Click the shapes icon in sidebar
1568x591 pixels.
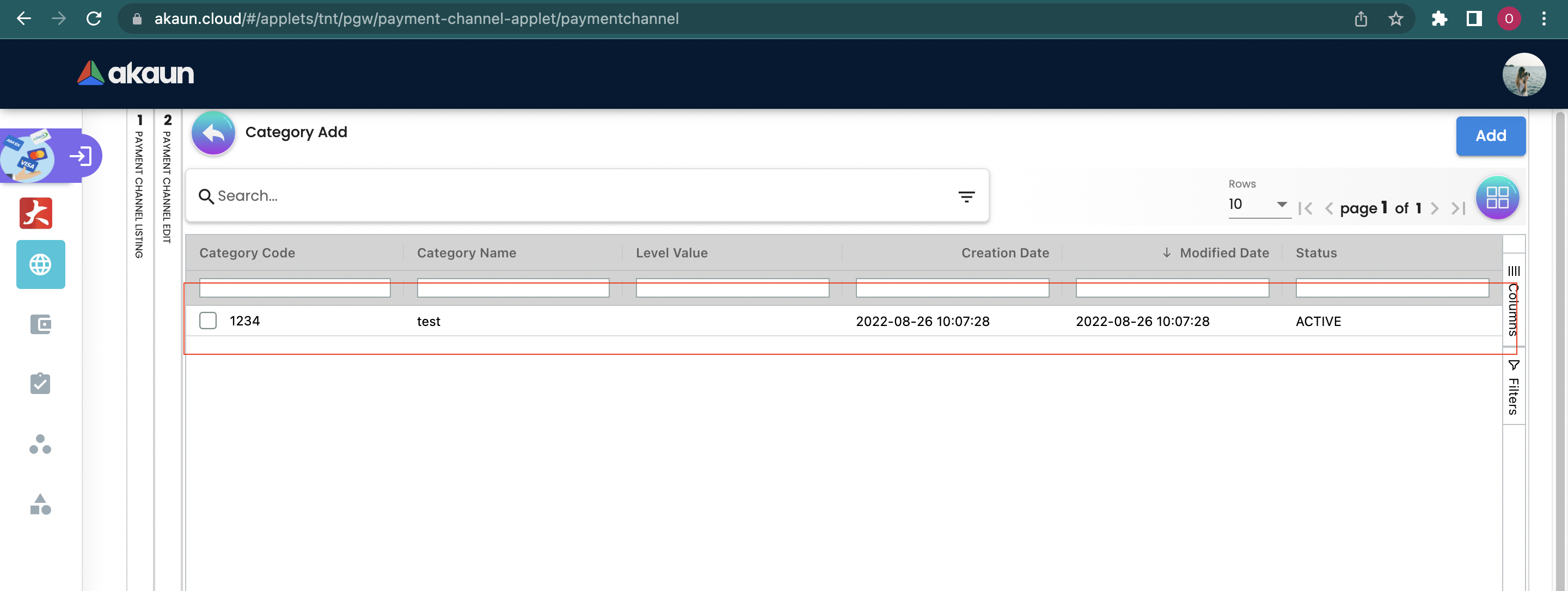click(40, 504)
